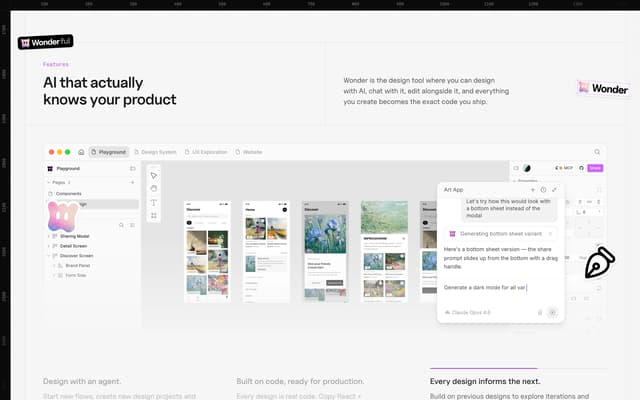Open the Design System tab
Screen dimensions: 640x400
156,152
